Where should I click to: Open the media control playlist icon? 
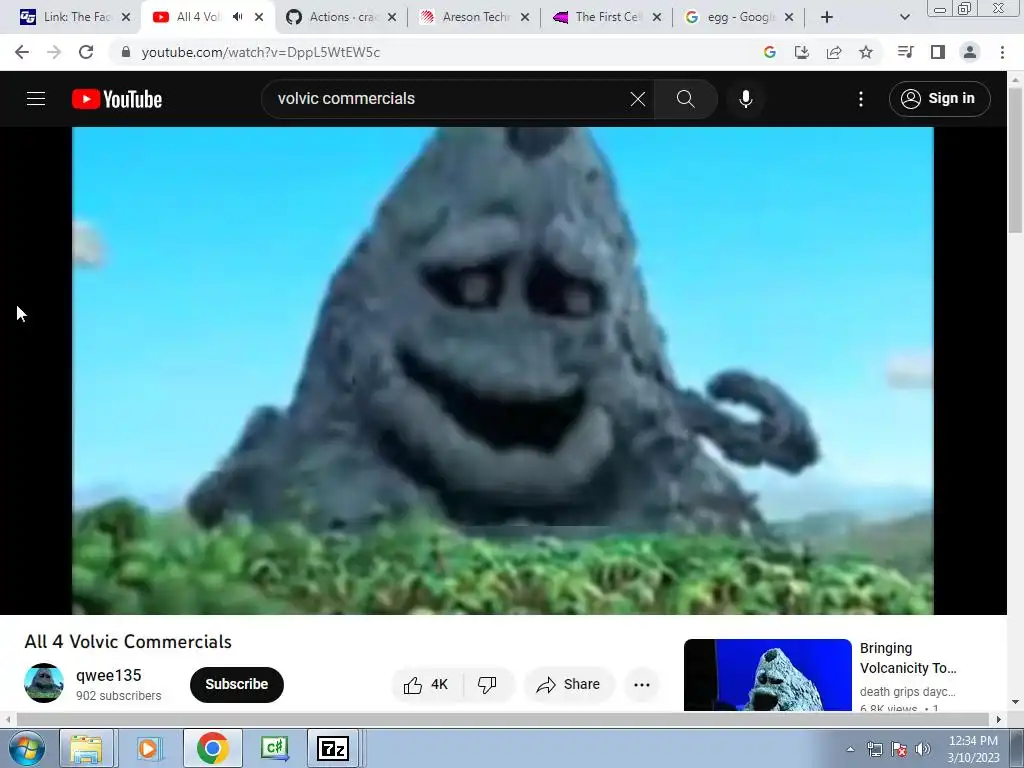click(x=905, y=52)
